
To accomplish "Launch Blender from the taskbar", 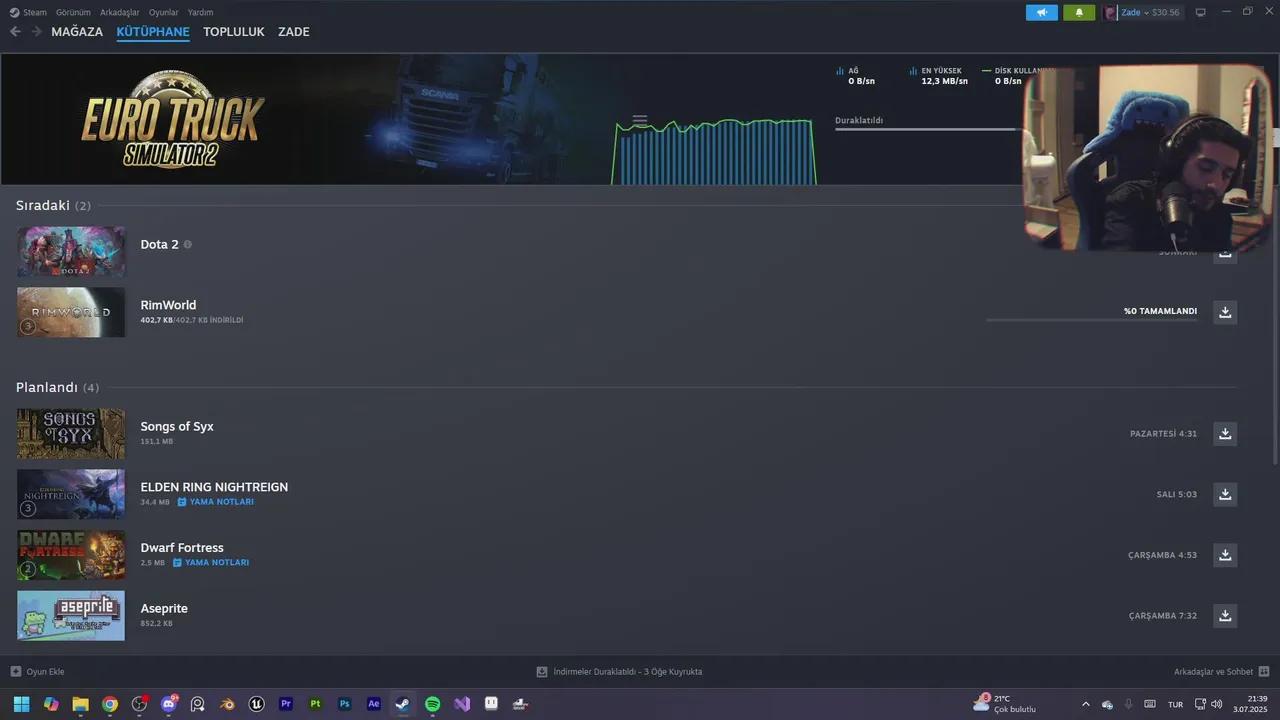I will pyautogui.click(x=228, y=704).
